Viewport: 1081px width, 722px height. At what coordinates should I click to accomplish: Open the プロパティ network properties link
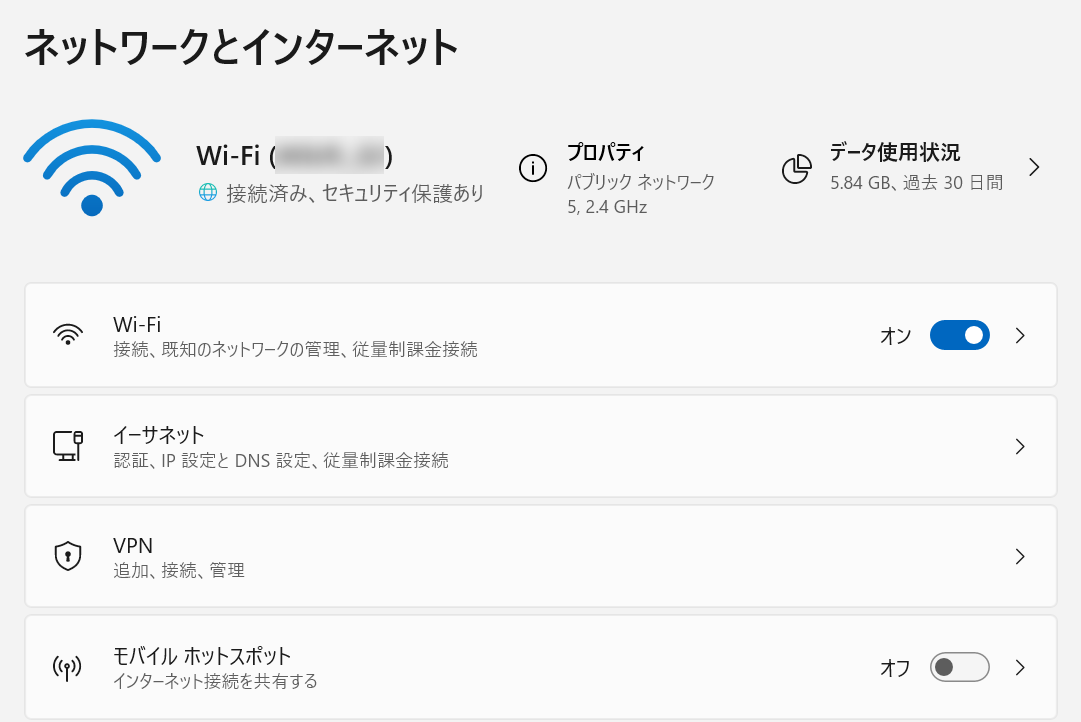pyautogui.click(x=606, y=153)
